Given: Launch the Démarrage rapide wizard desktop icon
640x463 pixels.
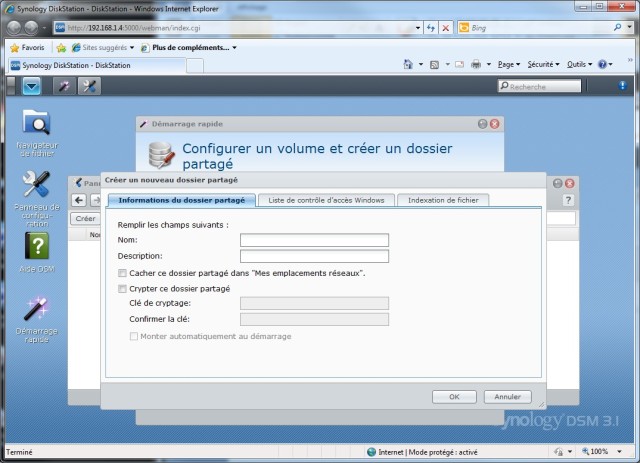Looking at the screenshot, I should 36,308.
